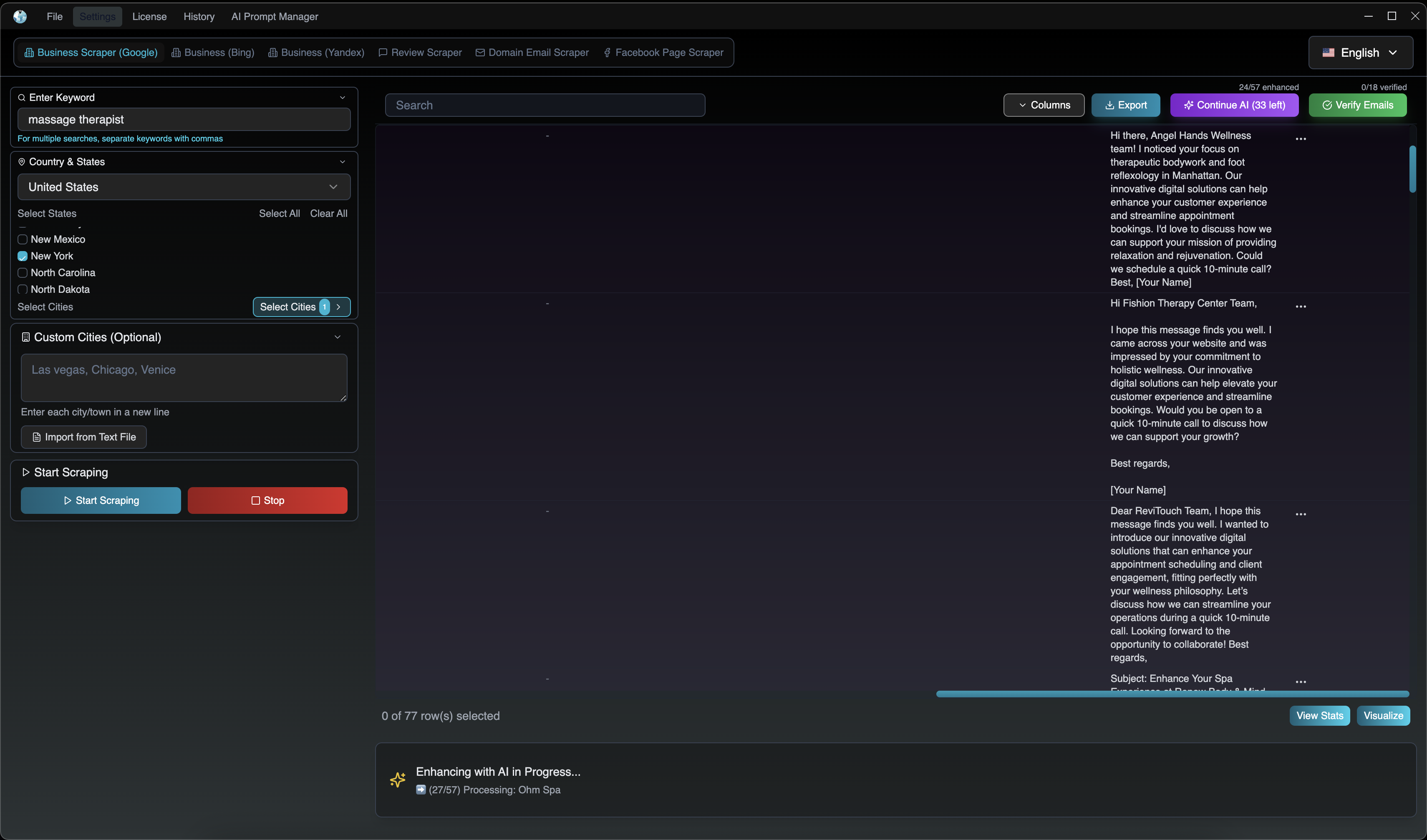Viewport: 1427px width, 840px height.
Task: Click horizontal table scrollbar
Action: coord(1172,694)
